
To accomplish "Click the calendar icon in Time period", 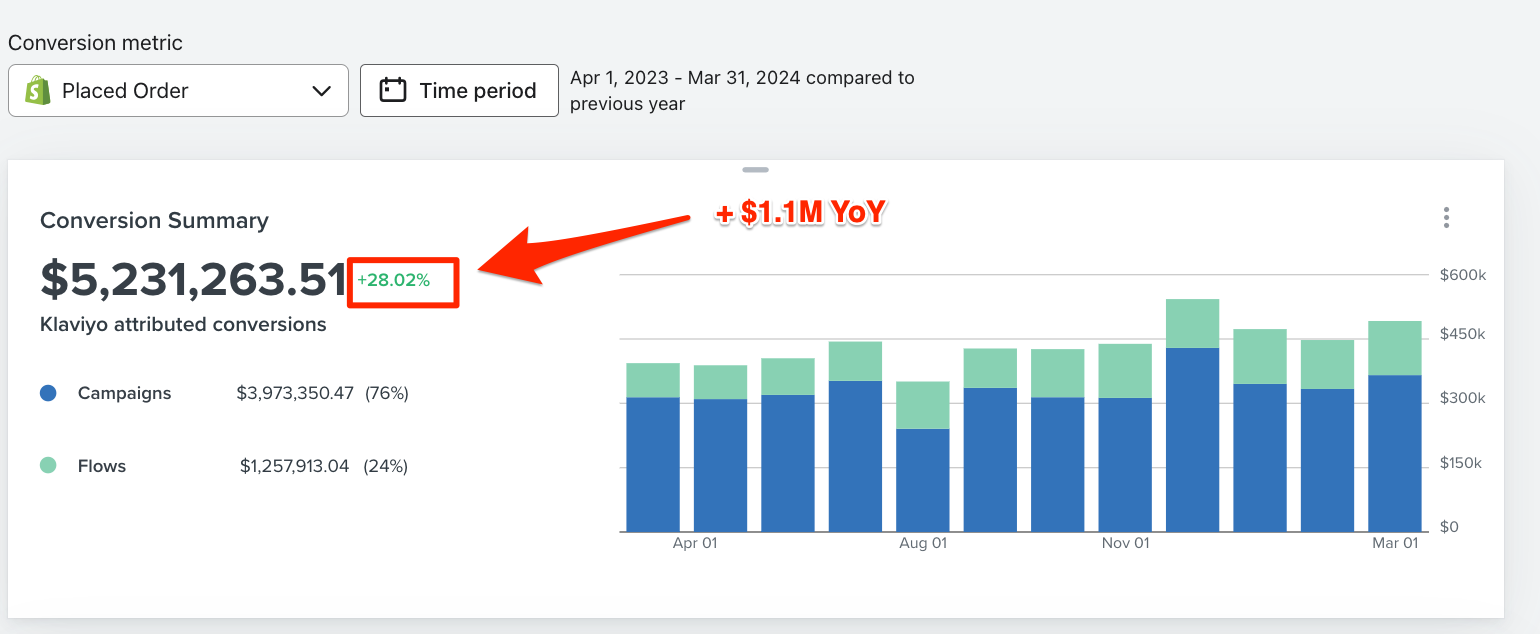I will click(x=393, y=91).
